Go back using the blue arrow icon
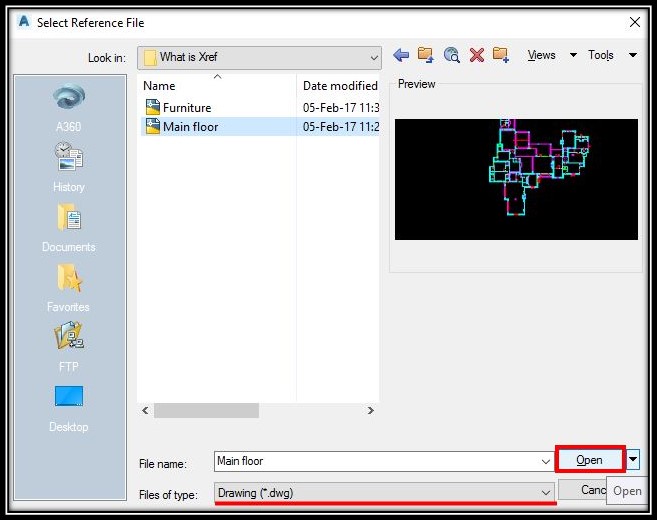This screenshot has width=657, height=520. coord(401,55)
